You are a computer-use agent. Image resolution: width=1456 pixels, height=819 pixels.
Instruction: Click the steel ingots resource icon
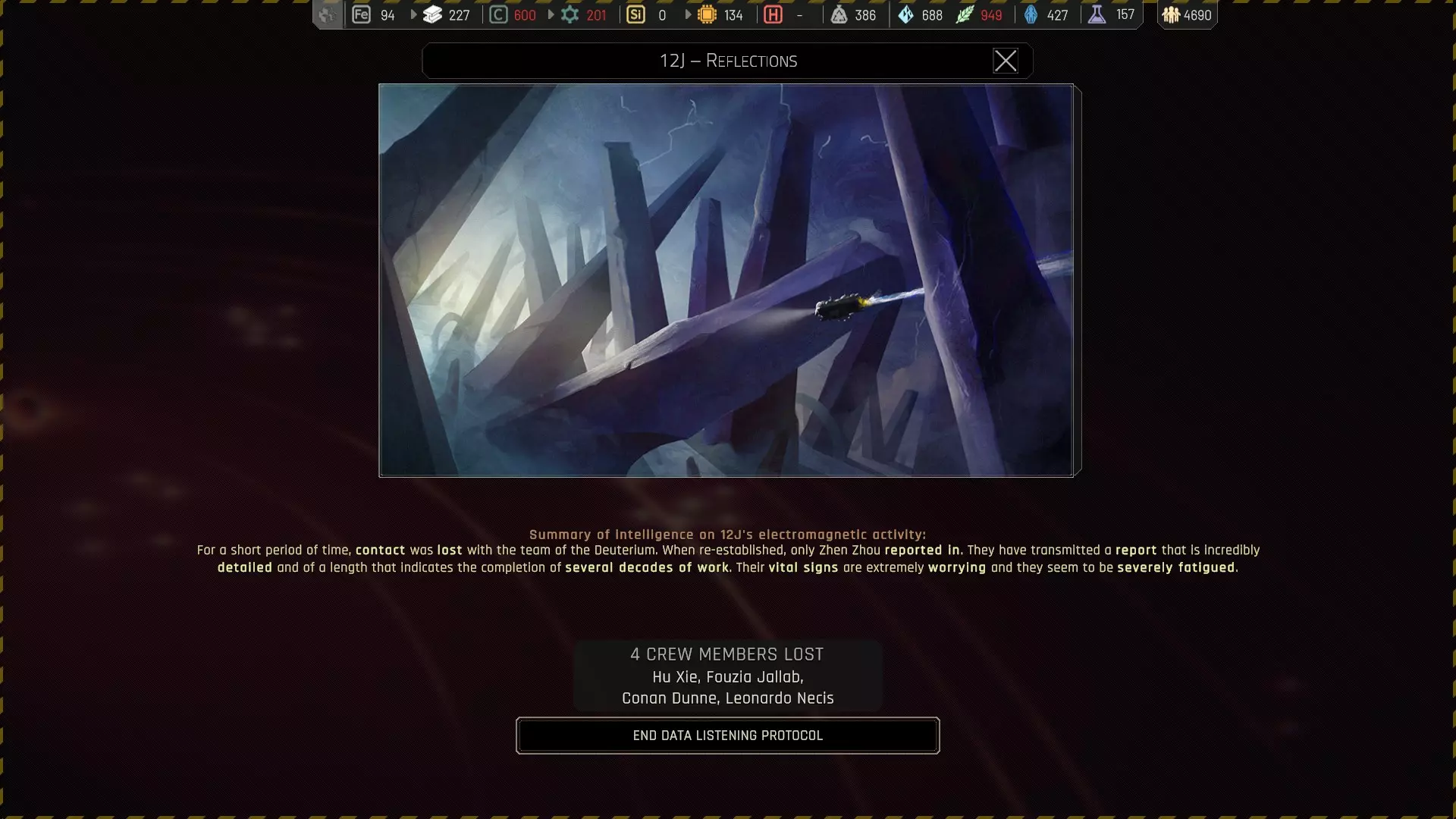(x=432, y=14)
